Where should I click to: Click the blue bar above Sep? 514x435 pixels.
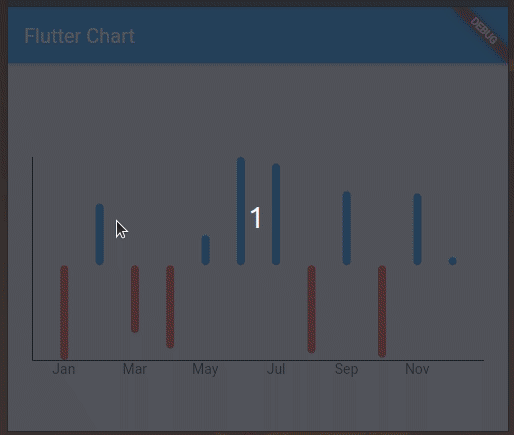347,228
